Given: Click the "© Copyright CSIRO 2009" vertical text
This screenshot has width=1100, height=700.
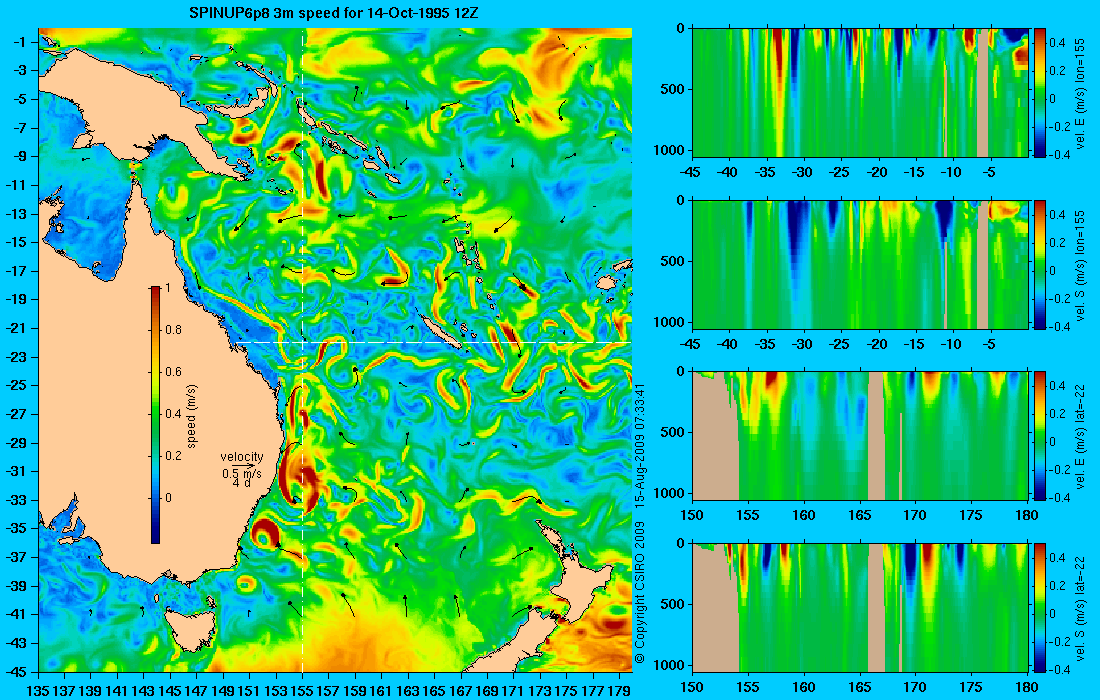Looking at the screenshot, I should 639,593.
